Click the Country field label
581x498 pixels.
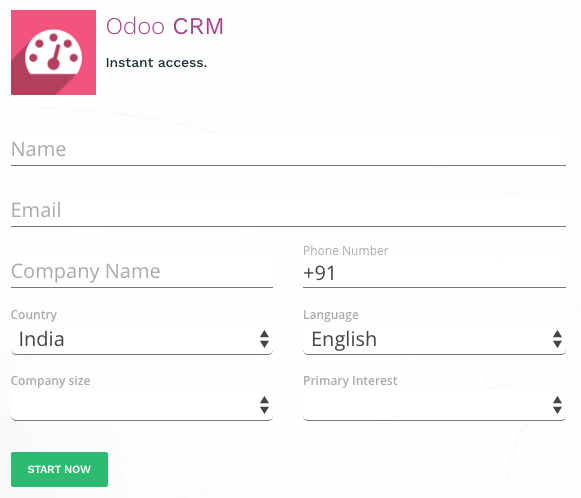[34, 315]
